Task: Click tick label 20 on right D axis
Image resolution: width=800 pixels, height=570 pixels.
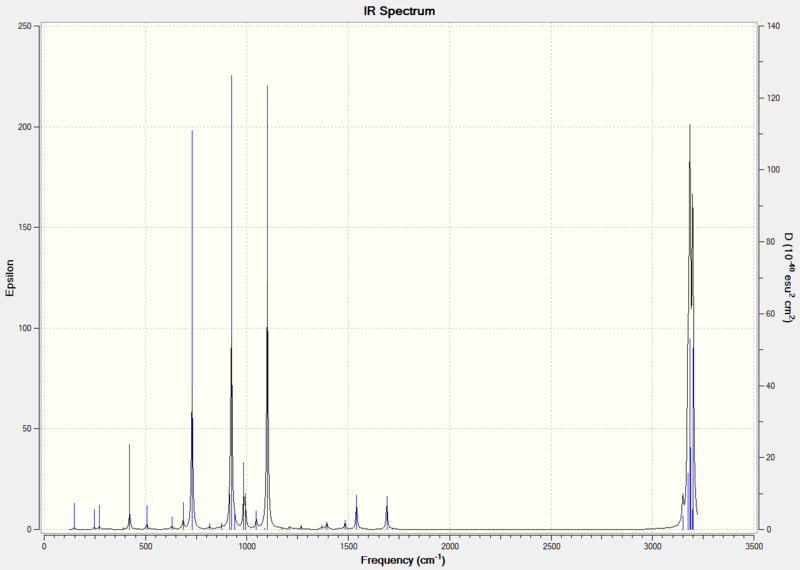Action: tap(771, 458)
